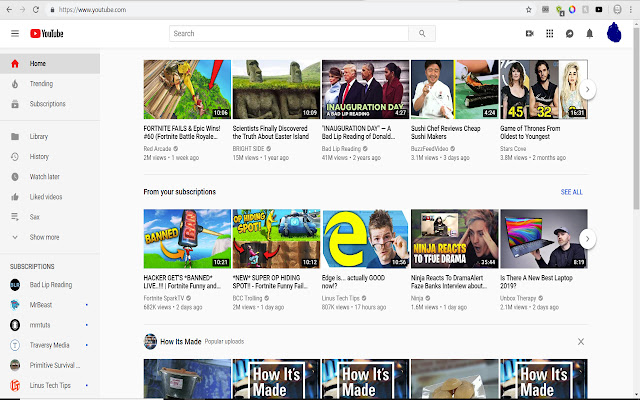The height and width of the screenshot is (400, 640).
Task: Open Watch later in the sidebar
Action: pos(50,177)
